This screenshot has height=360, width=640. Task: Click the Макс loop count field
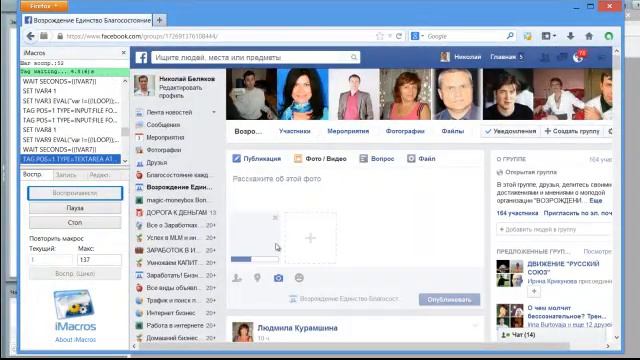[99, 260]
